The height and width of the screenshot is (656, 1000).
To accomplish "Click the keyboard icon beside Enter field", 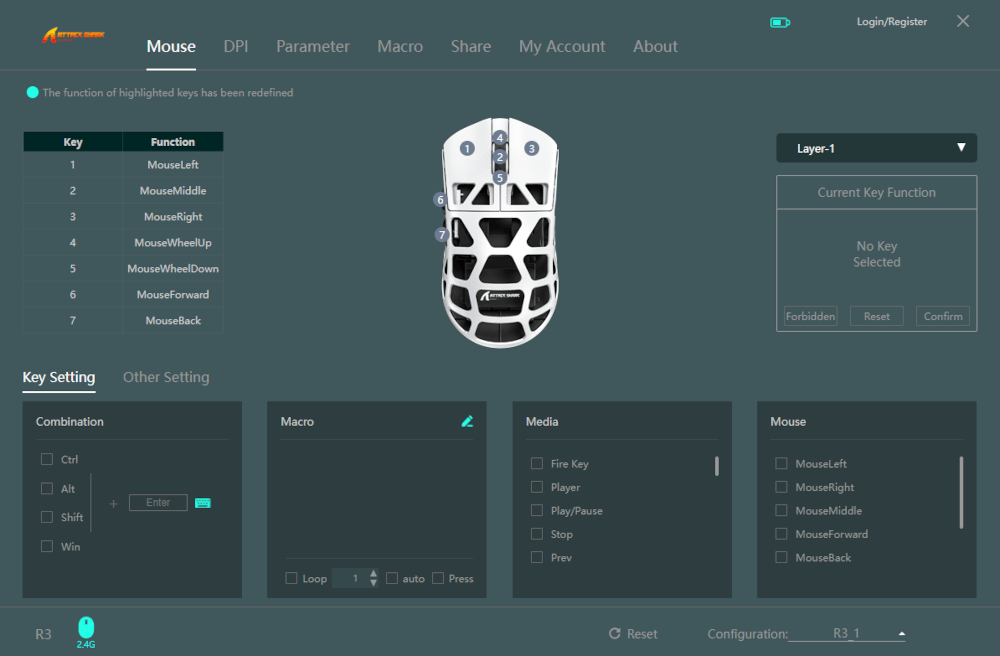I will point(203,503).
